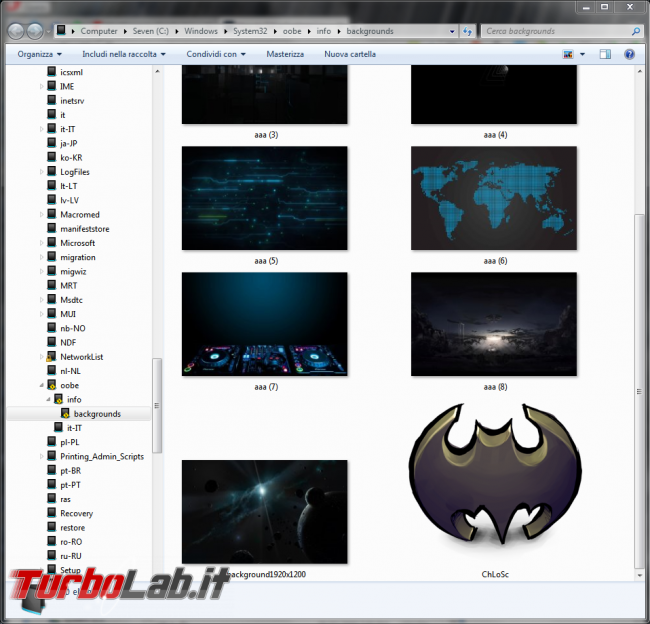Click the file list scroll down arrow
Screen dimensions: 650x624
coord(639,575)
